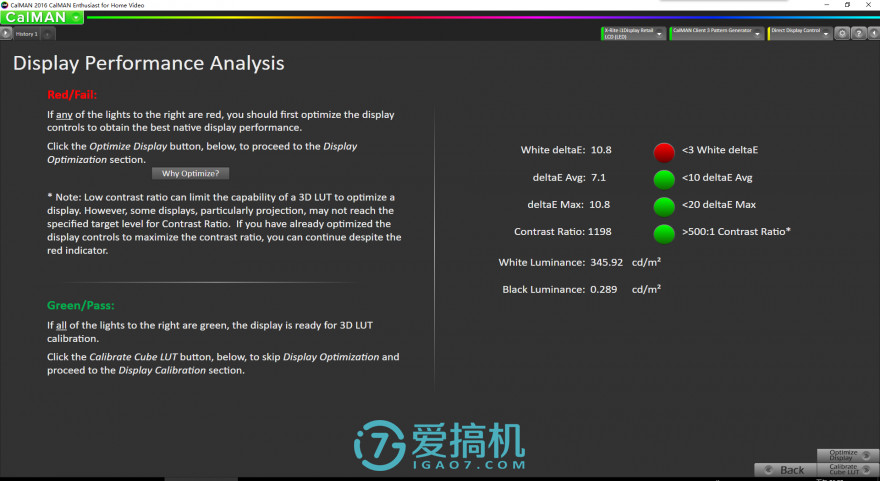Viewport: 880px width, 481px height.
Task: Click the green deltaE Max indicator light
Action: 664,207
